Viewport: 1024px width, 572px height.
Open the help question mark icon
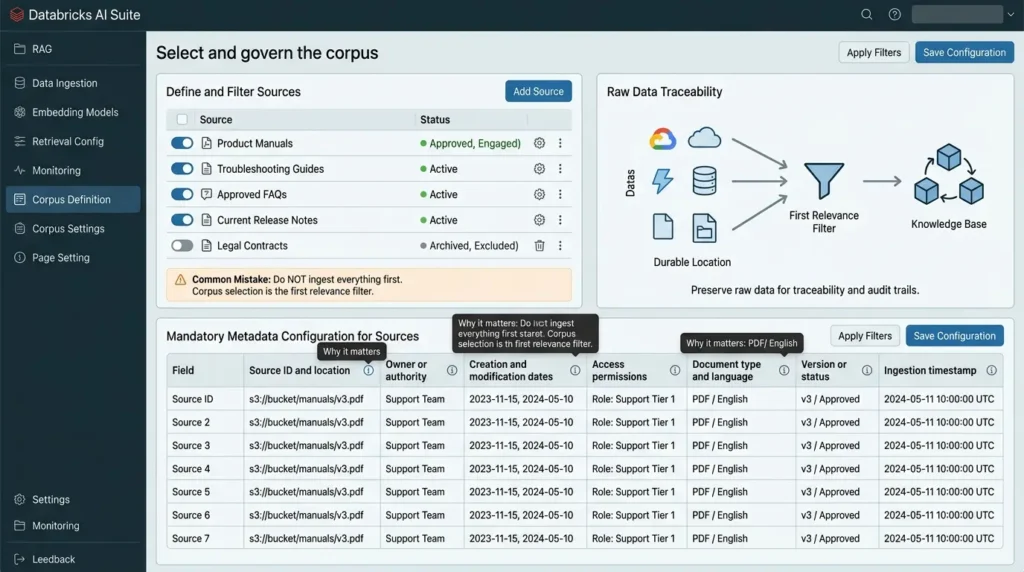tap(895, 14)
